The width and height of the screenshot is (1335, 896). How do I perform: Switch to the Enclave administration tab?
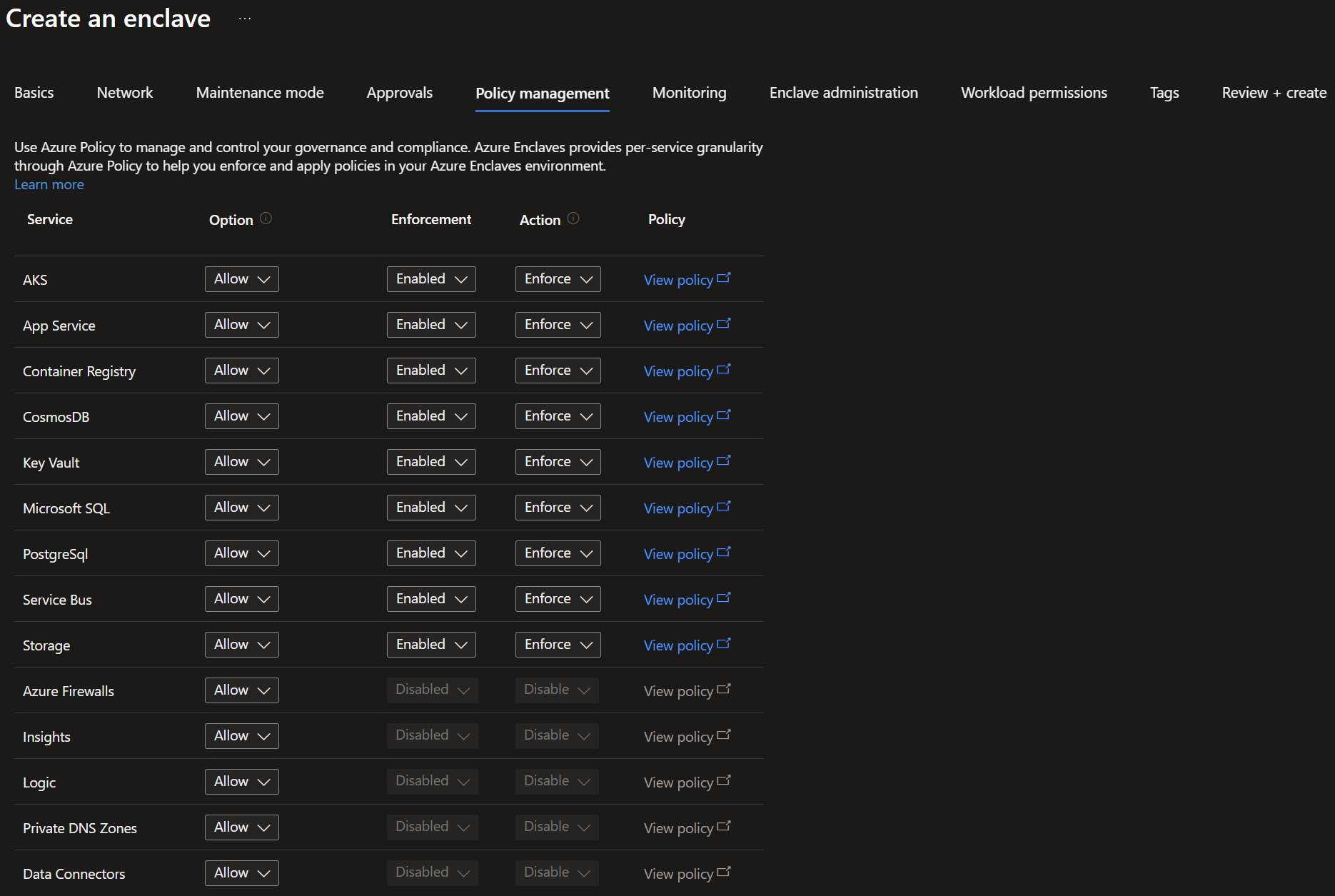844,93
